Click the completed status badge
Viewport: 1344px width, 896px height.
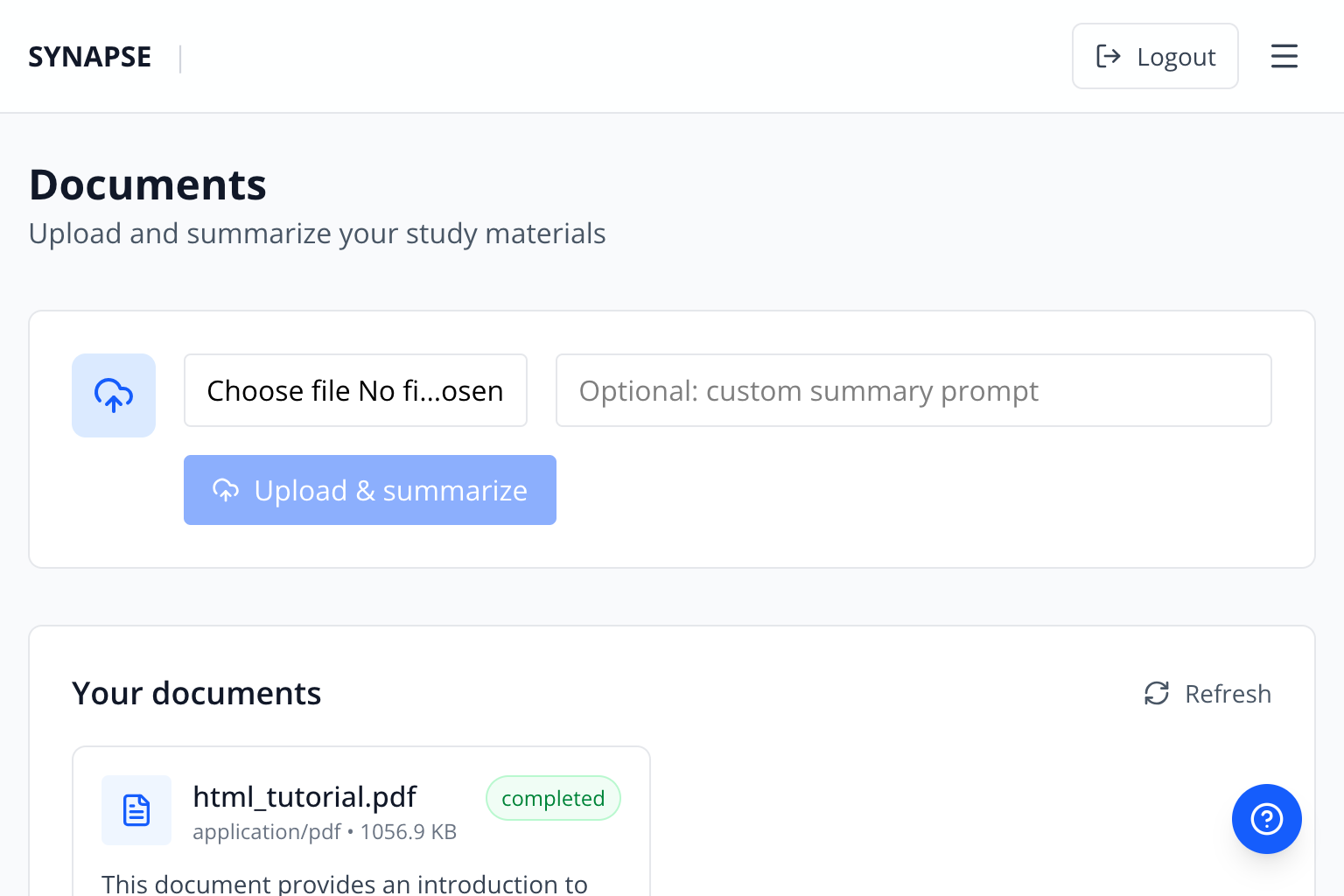click(x=553, y=798)
